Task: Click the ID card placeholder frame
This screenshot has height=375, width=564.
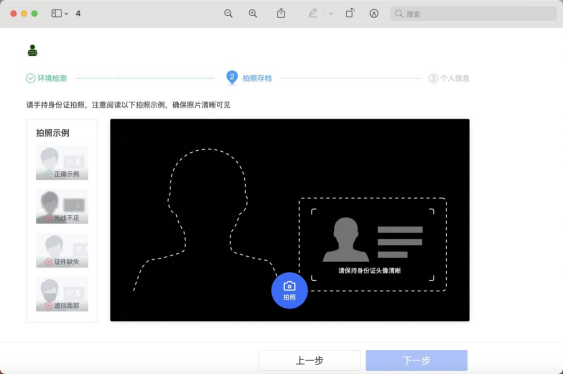Action: pos(373,244)
